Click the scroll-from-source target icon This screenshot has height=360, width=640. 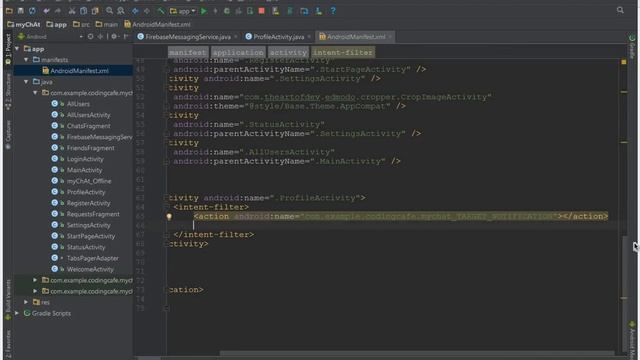tap(90, 37)
